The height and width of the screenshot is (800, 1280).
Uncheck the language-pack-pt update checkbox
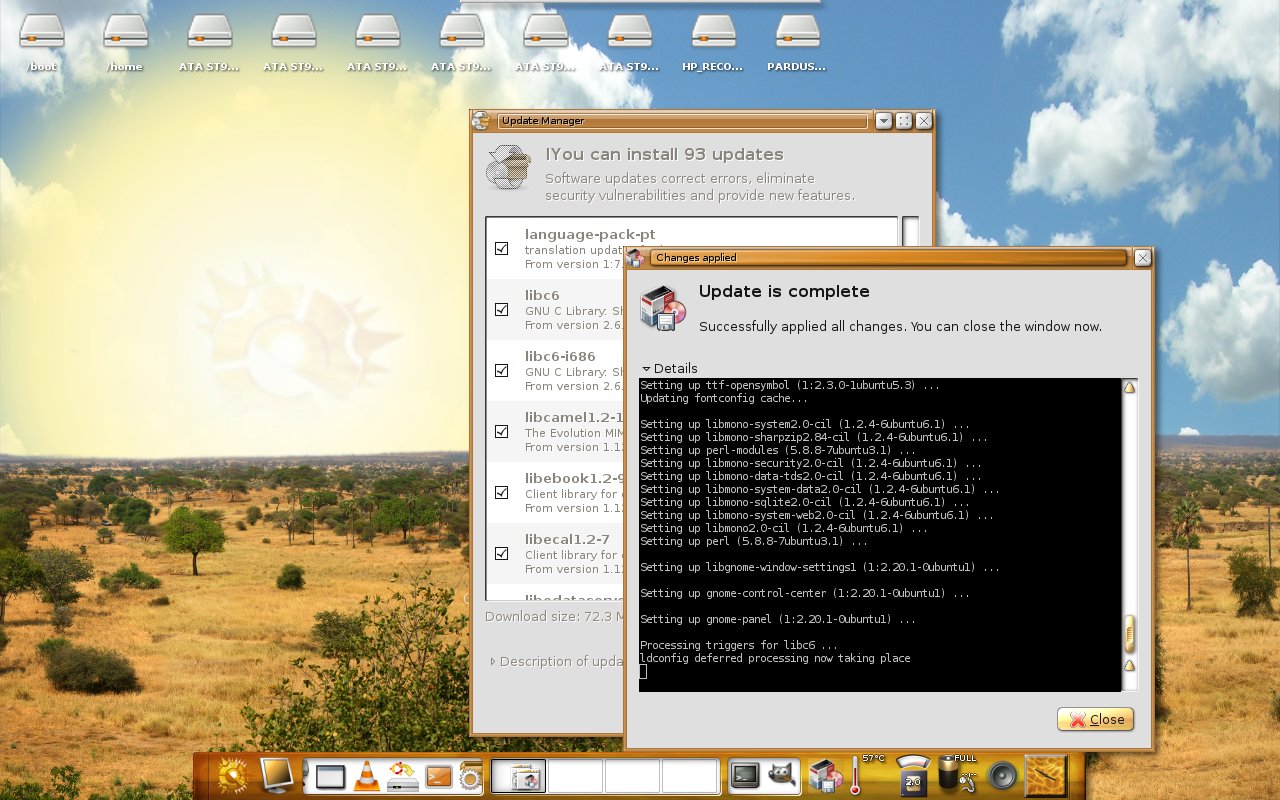[502, 248]
